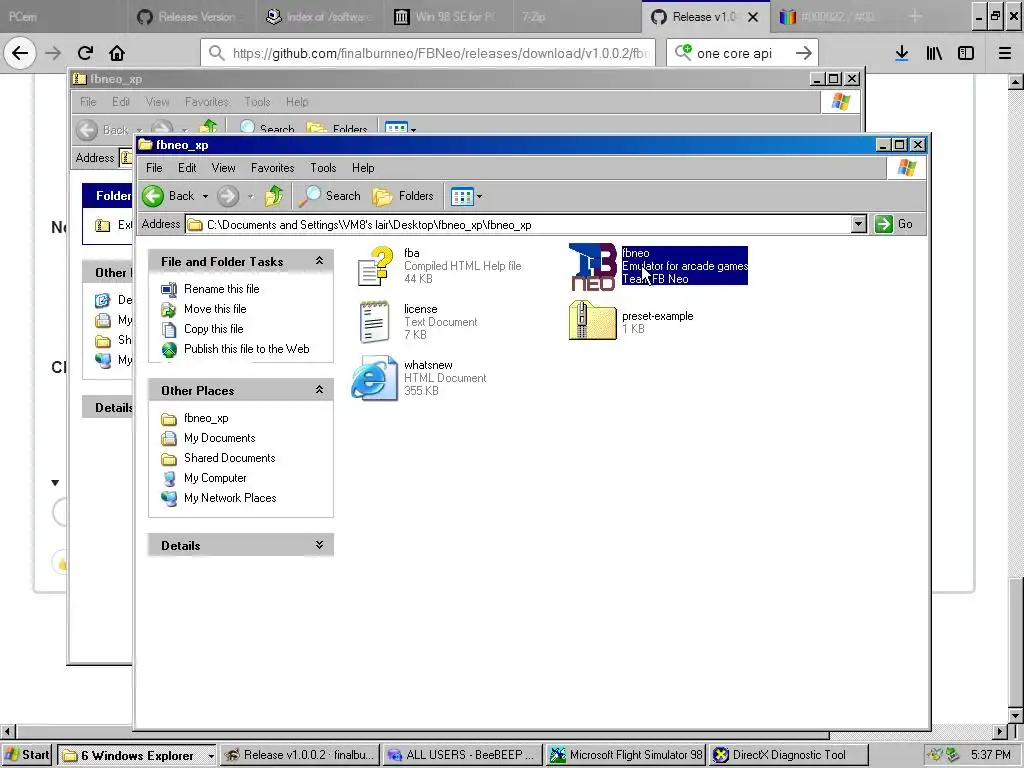The width and height of the screenshot is (1024, 768).
Task: Go to My Documents in Other Places
Action: [219, 438]
